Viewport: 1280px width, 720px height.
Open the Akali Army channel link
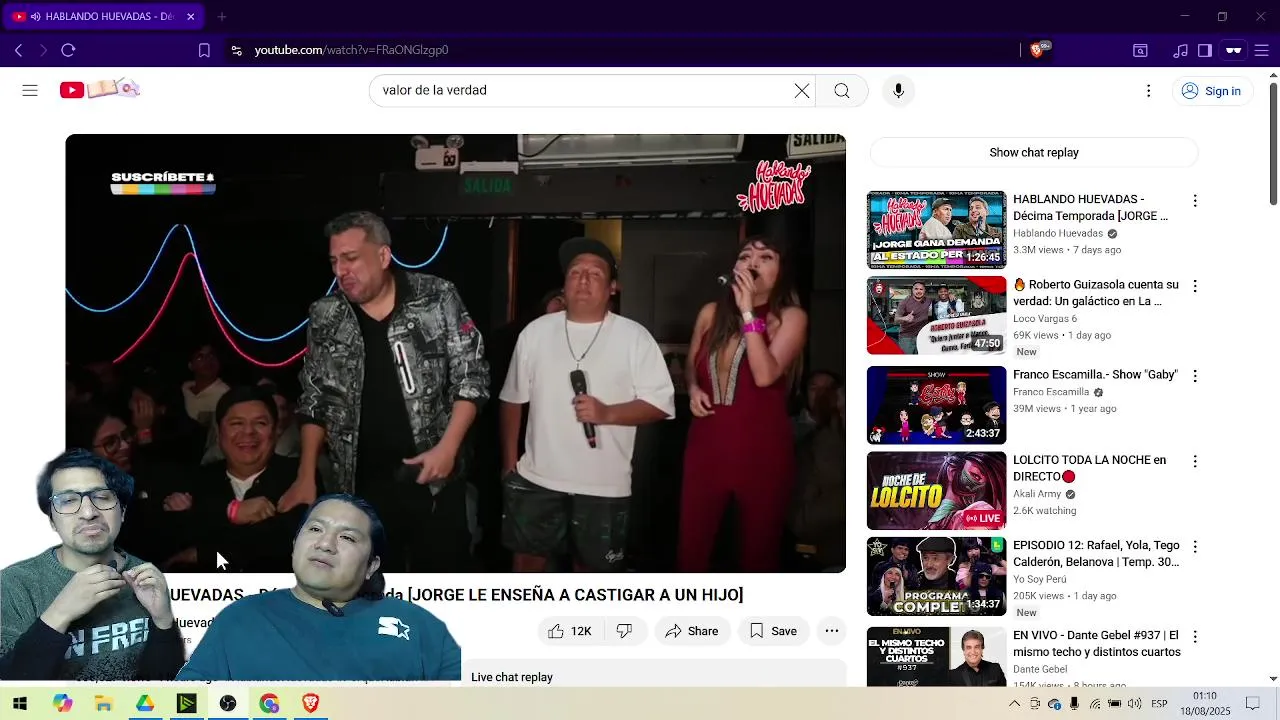tap(1037, 494)
